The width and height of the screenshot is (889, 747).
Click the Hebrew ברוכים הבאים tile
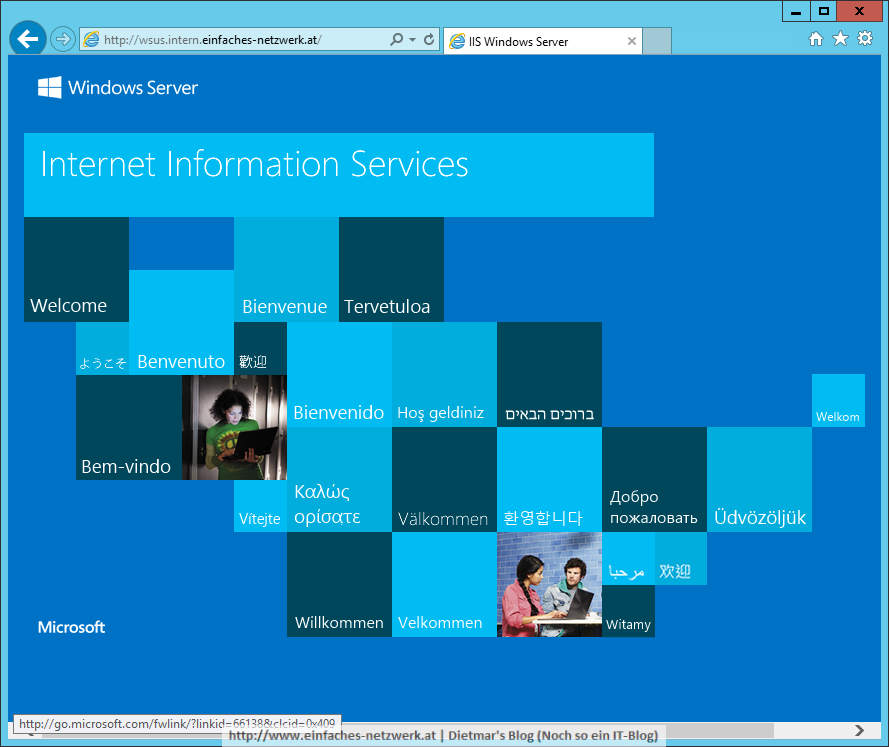[549, 375]
